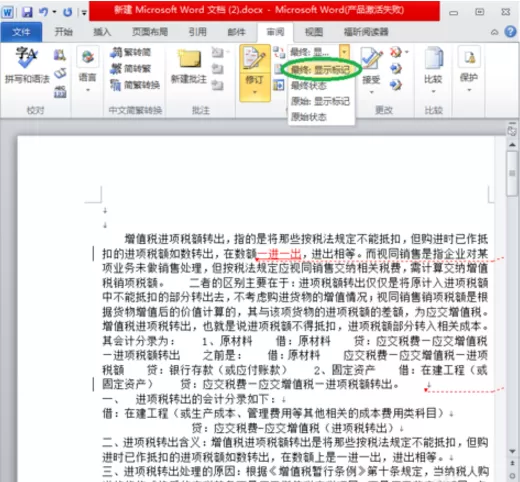This screenshot has width=520, height=482.
Task: Run the 拼写和语法 spelling check
Action: click(x=27, y=65)
